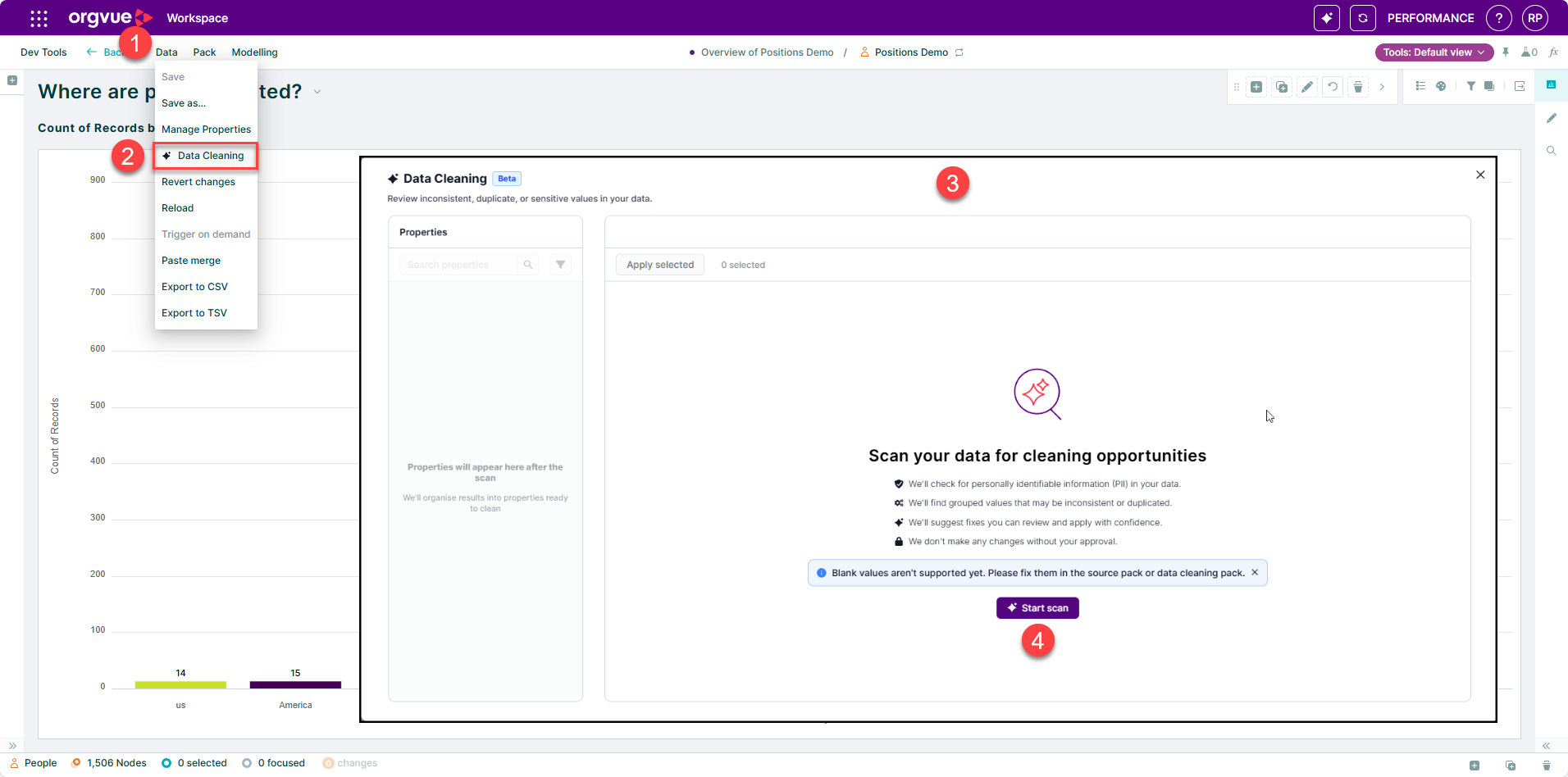Click the America bar in the chart

click(295, 685)
